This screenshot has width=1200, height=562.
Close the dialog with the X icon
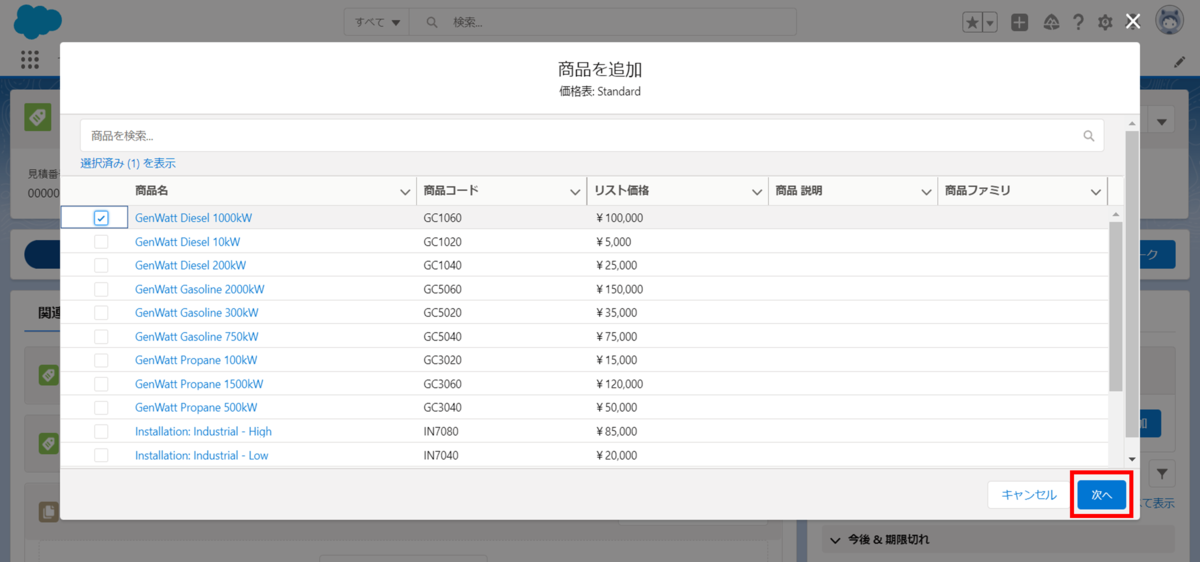(x=1133, y=22)
